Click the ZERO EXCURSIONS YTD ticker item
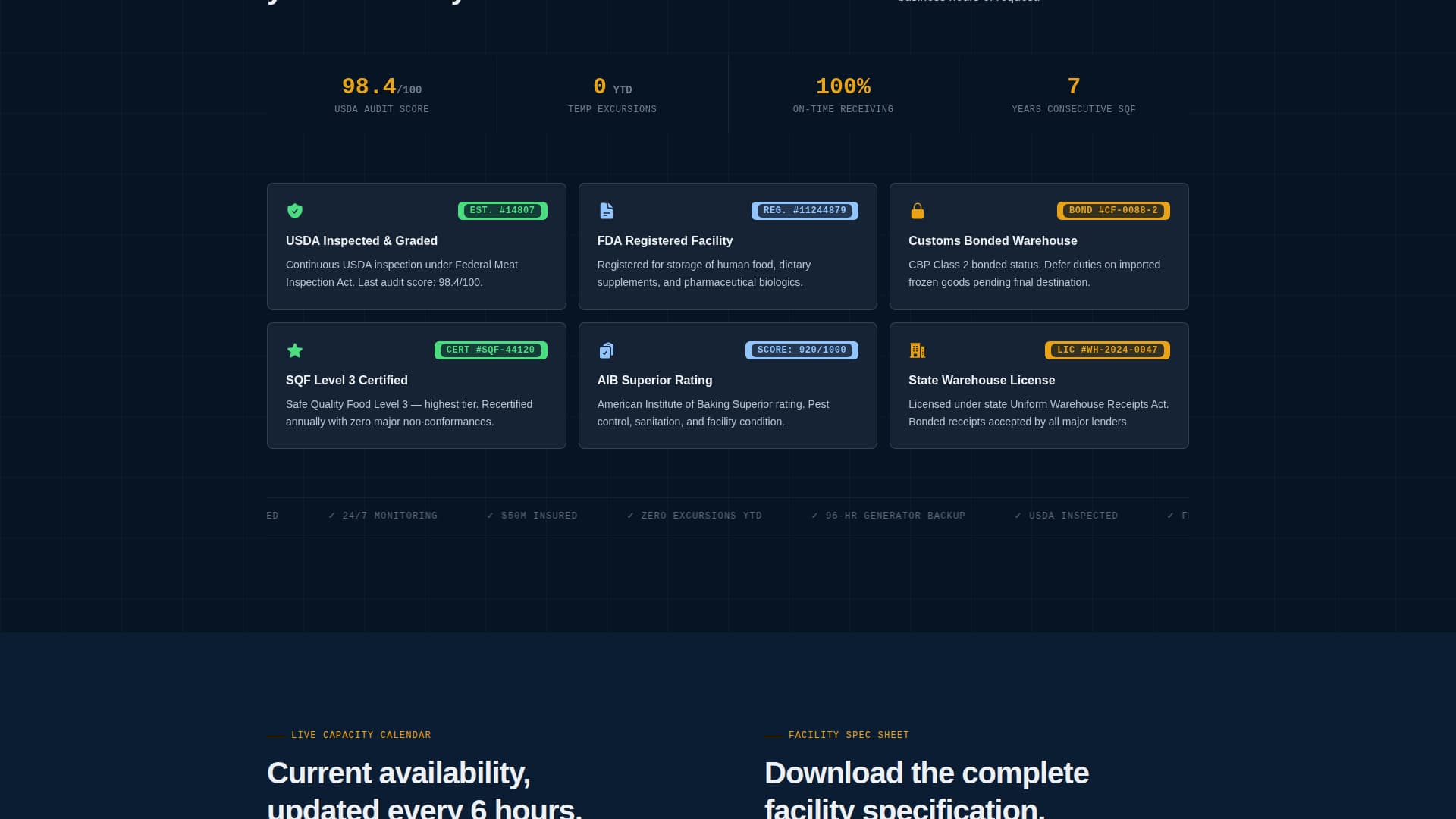This screenshot has width=1456, height=819. [695, 516]
